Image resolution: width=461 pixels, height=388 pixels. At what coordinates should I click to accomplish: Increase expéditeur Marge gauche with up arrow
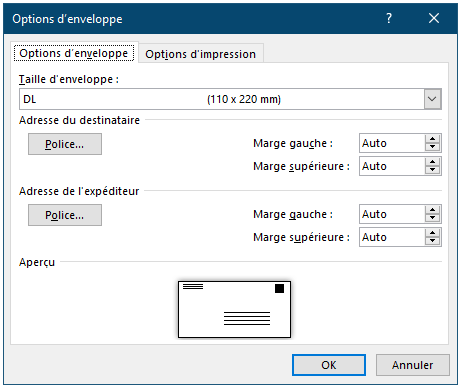433,210
